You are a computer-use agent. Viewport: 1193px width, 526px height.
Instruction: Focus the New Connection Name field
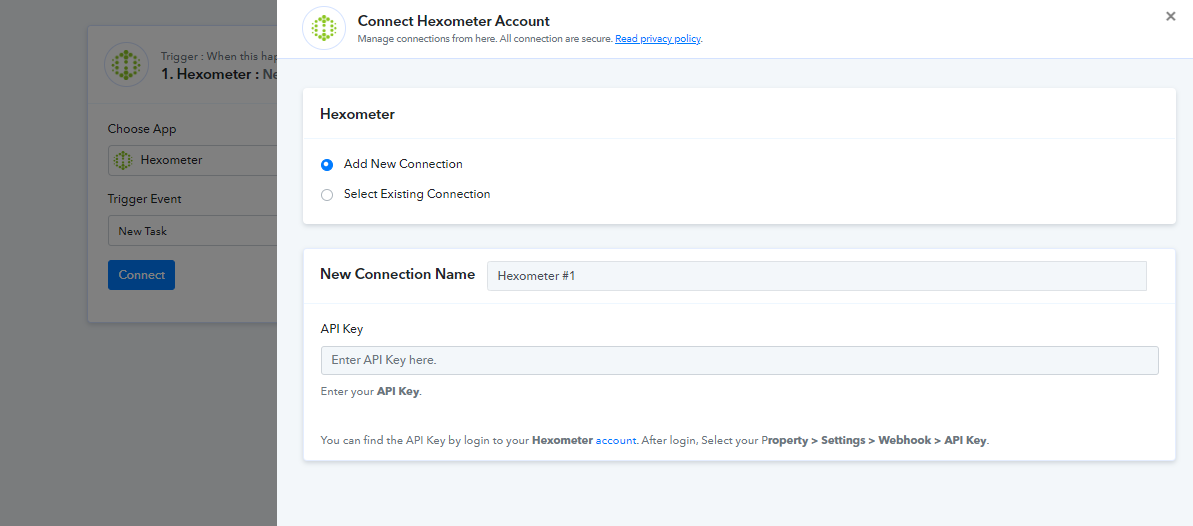click(816, 276)
